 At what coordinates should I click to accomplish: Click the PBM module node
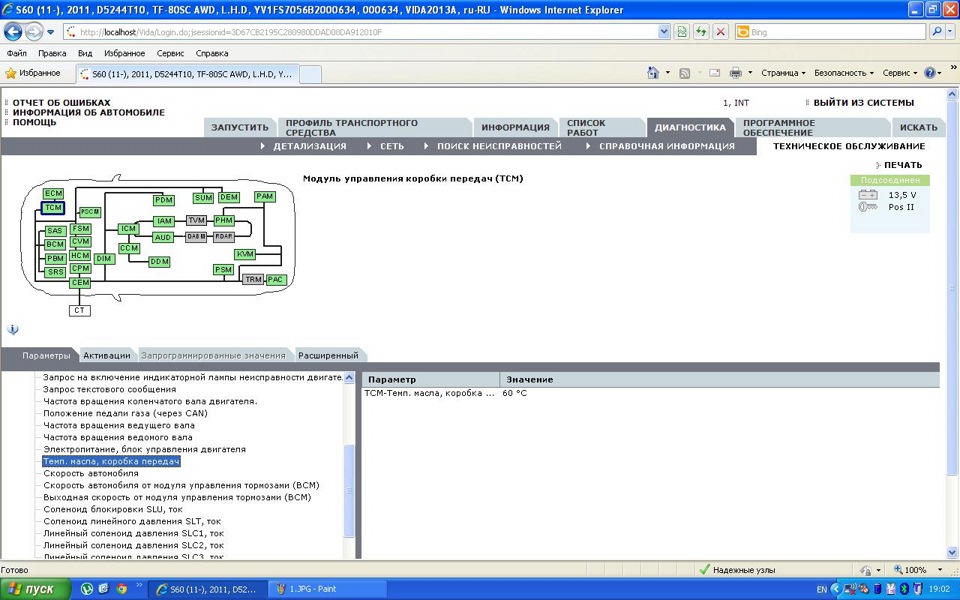[55, 258]
